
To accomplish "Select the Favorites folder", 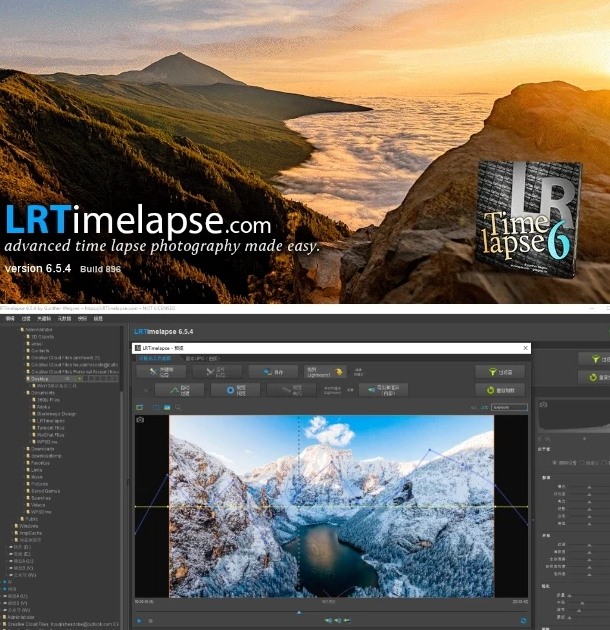I will pos(40,463).
